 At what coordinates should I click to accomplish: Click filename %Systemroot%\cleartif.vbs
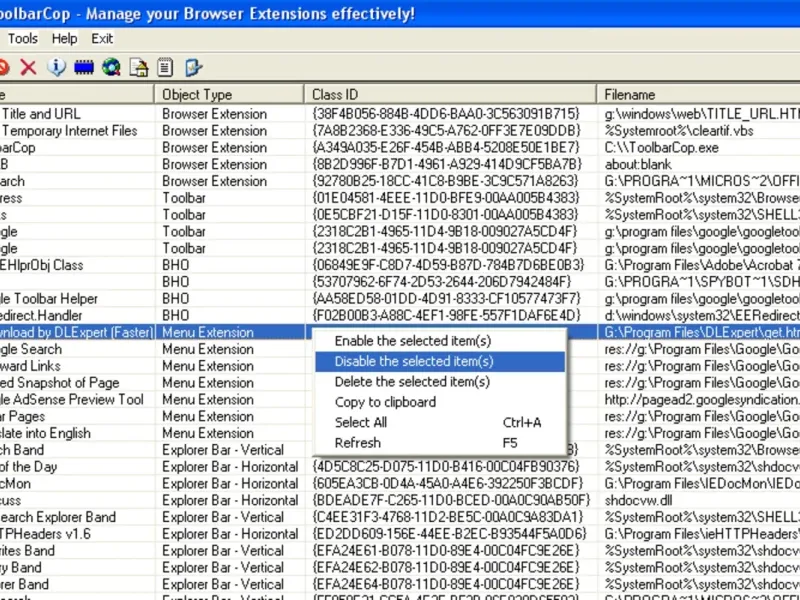pos(679,130)
